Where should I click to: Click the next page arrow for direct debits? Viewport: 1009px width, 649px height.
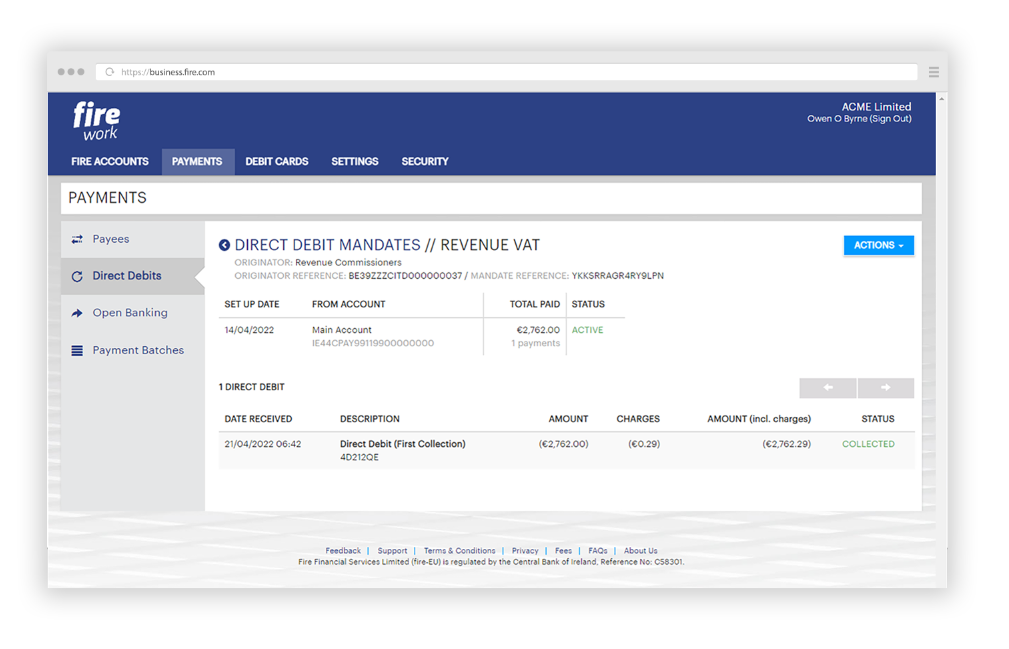tap(885, 388)
